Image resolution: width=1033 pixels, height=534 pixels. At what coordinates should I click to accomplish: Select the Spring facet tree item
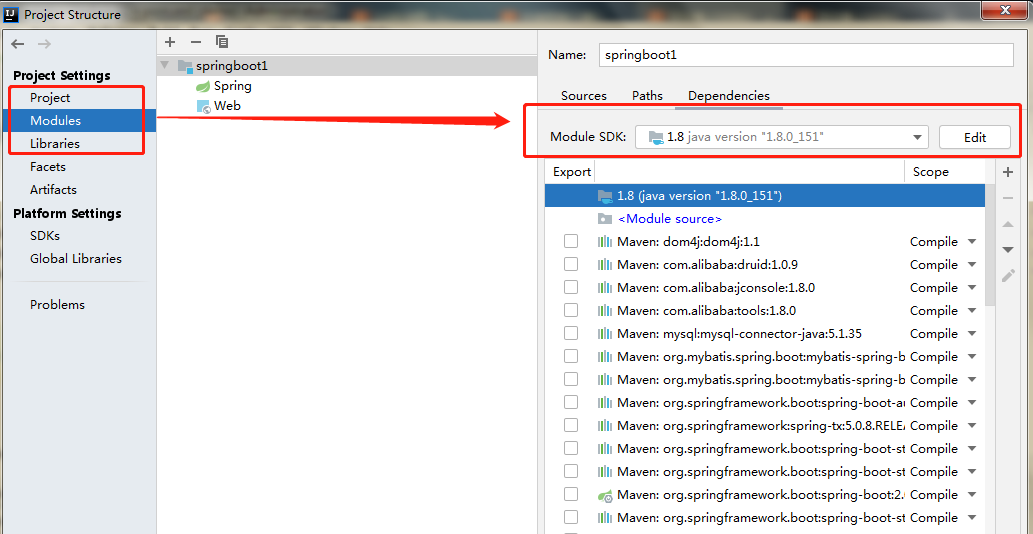click(x=233, y=86)
